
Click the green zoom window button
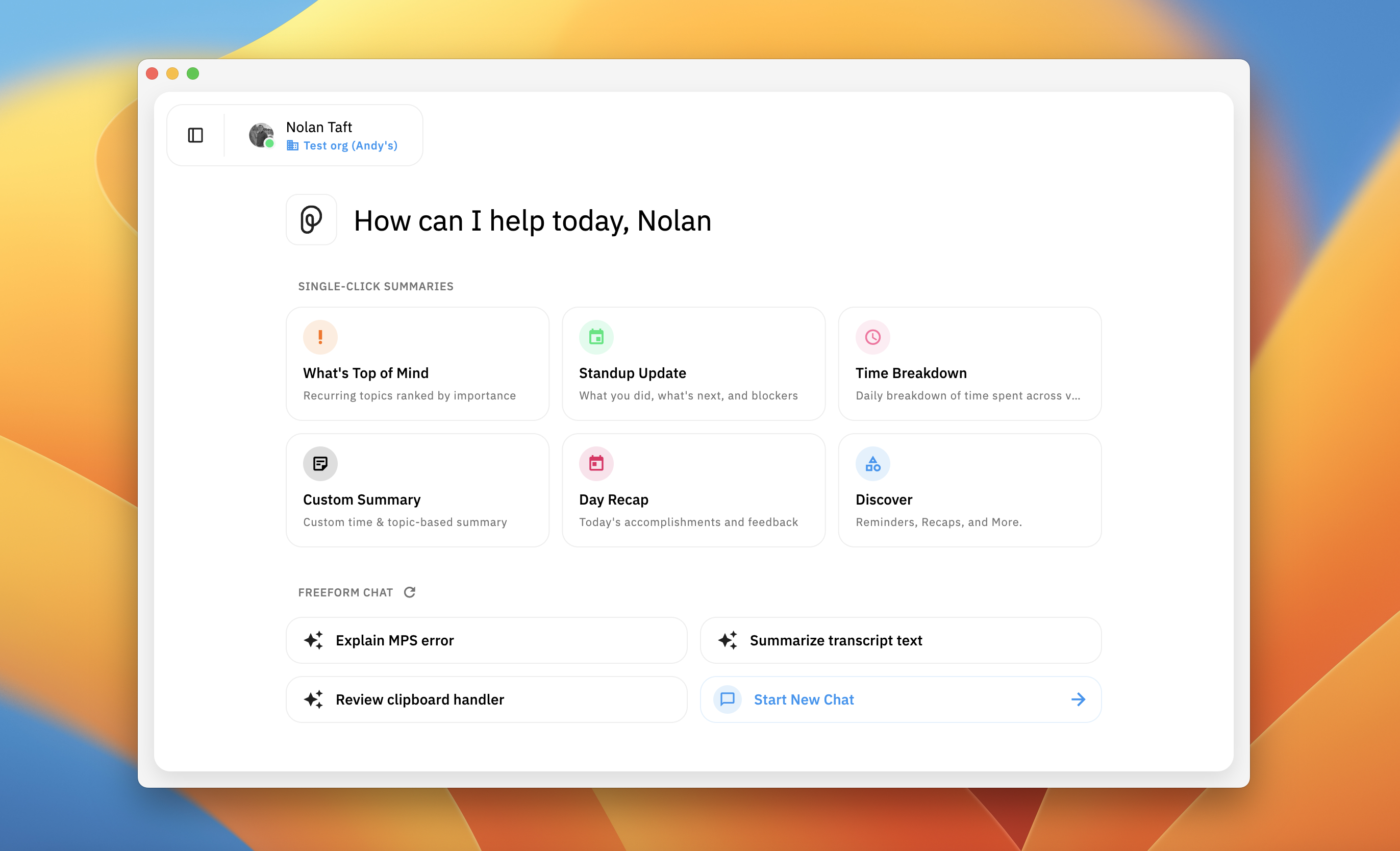193,73
